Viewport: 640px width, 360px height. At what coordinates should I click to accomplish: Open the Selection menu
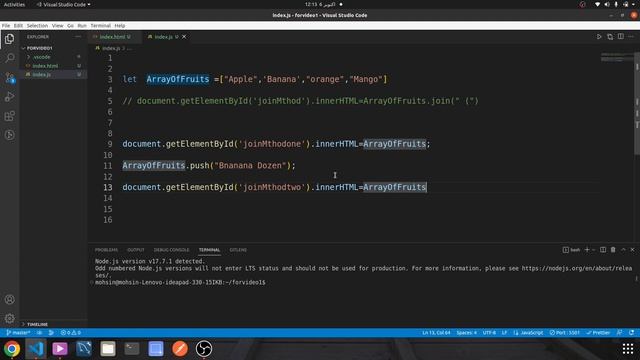(x=37, y=25)
